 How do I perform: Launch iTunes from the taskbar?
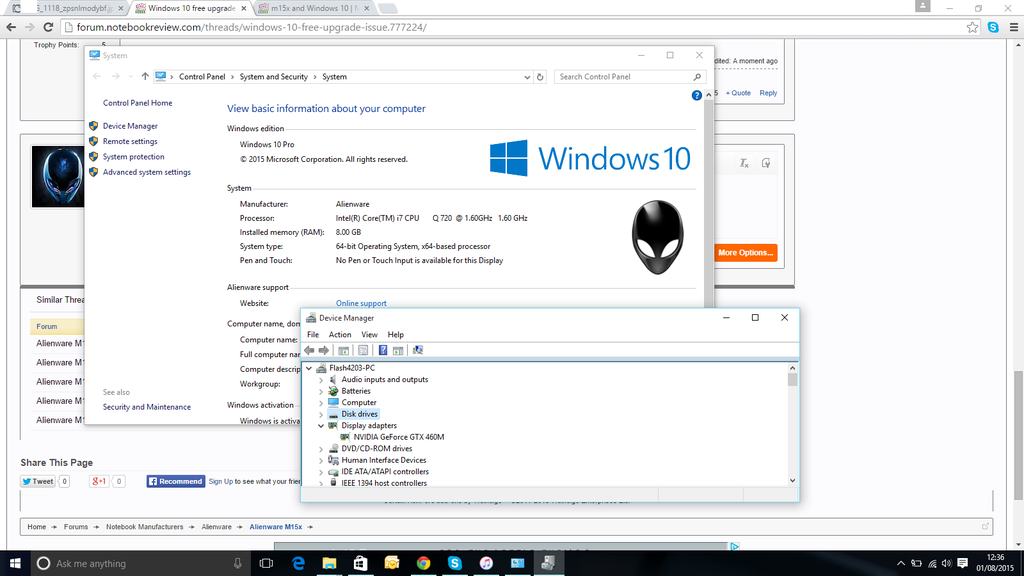pyautogui.click(x=486, y=563)
